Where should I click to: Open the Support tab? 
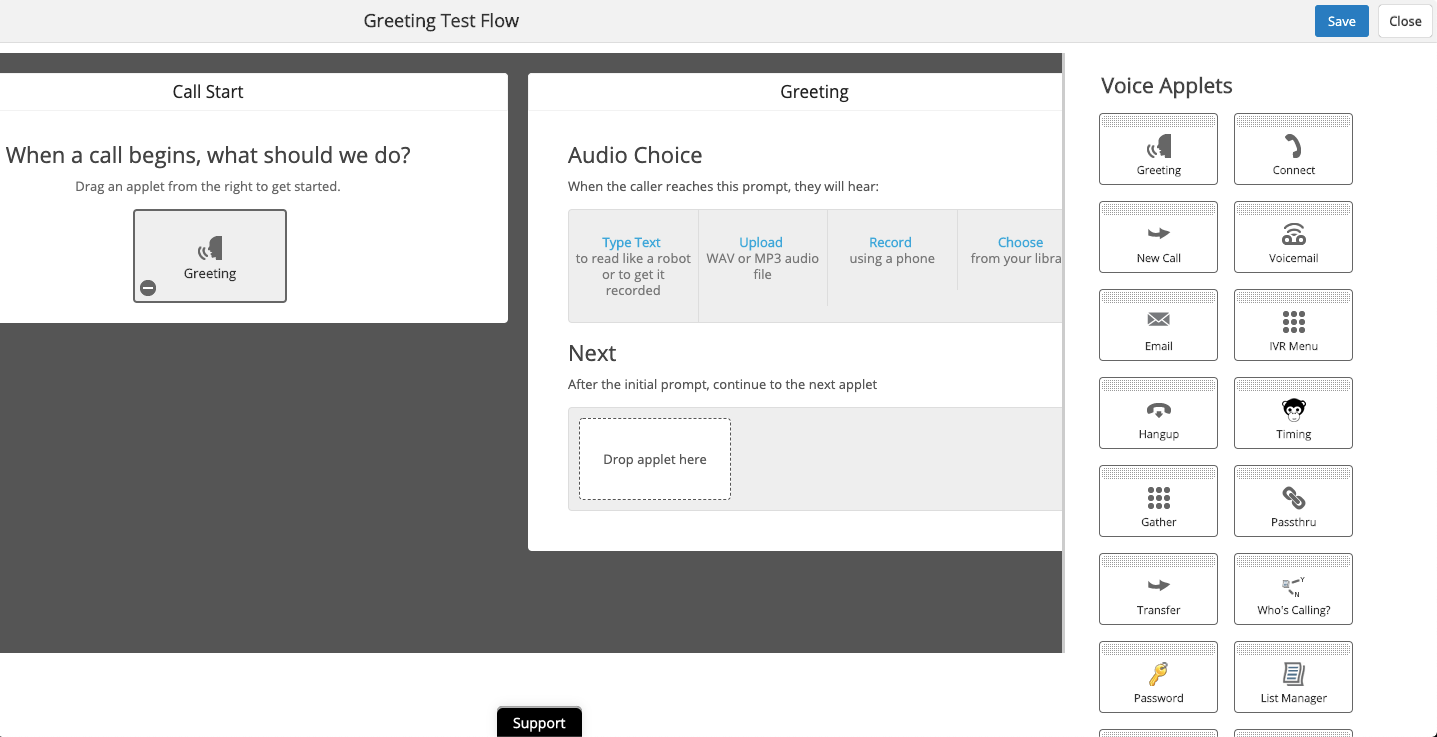[539, 722]
